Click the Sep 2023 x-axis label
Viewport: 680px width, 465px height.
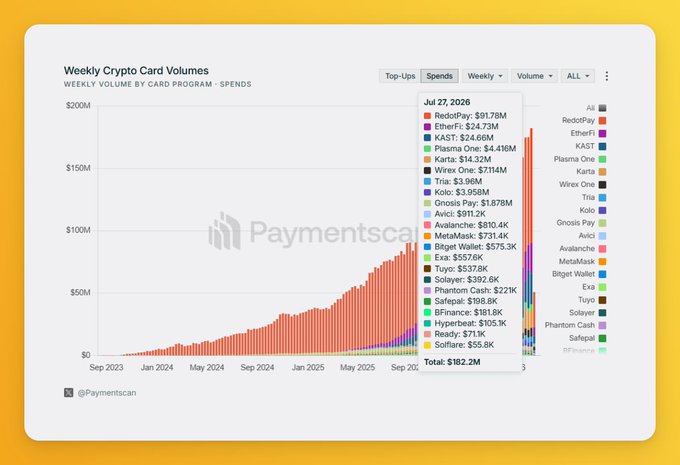[106, 368]
